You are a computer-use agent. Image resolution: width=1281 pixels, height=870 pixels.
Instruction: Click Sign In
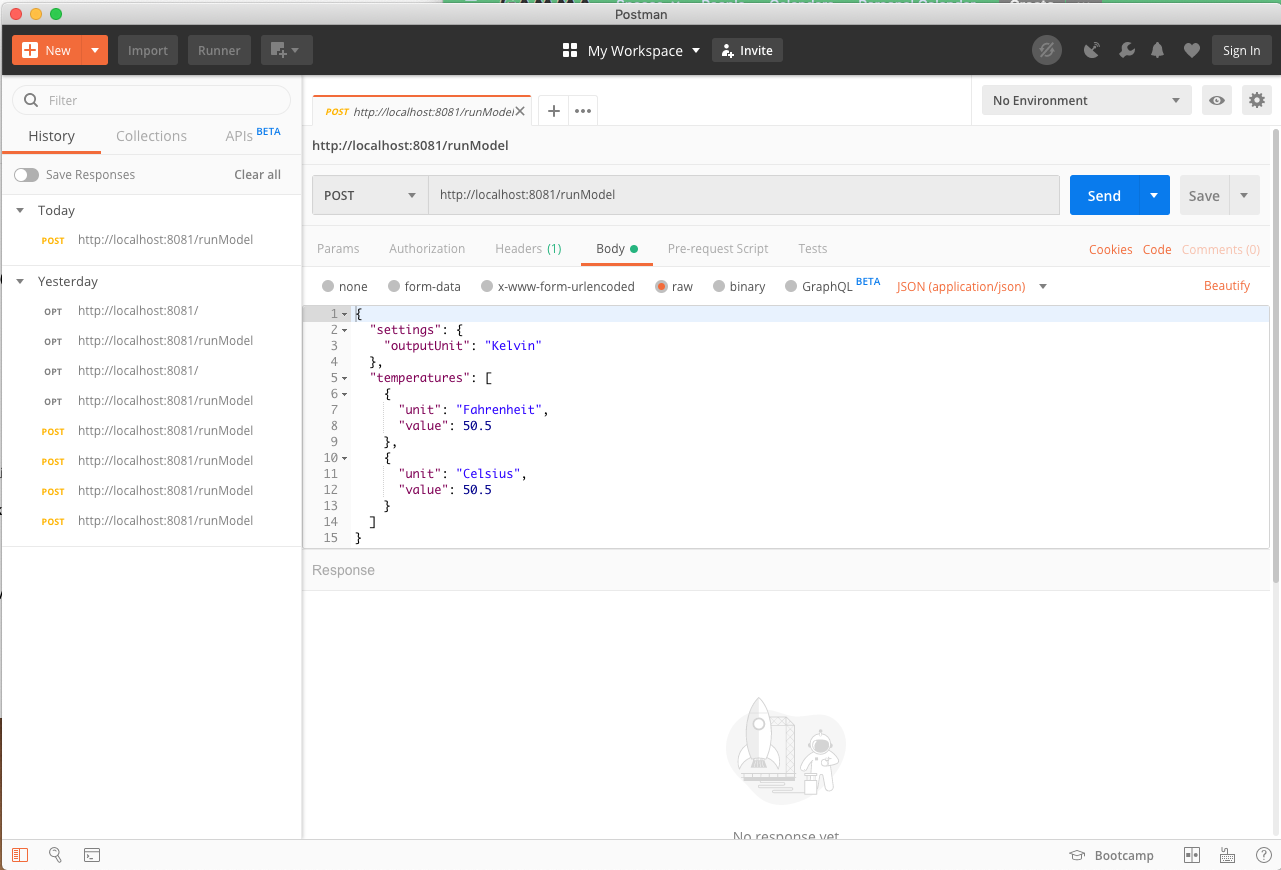[x=1241, y=50]
